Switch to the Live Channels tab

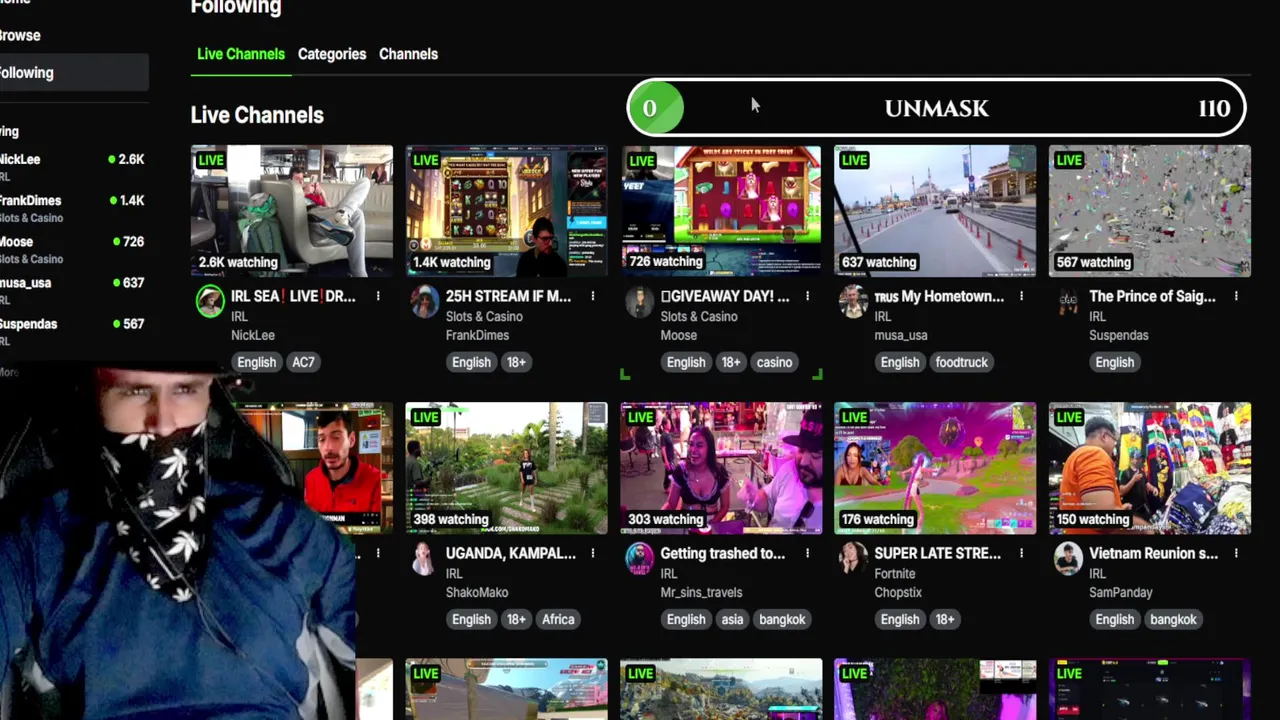tap(241, 54)
